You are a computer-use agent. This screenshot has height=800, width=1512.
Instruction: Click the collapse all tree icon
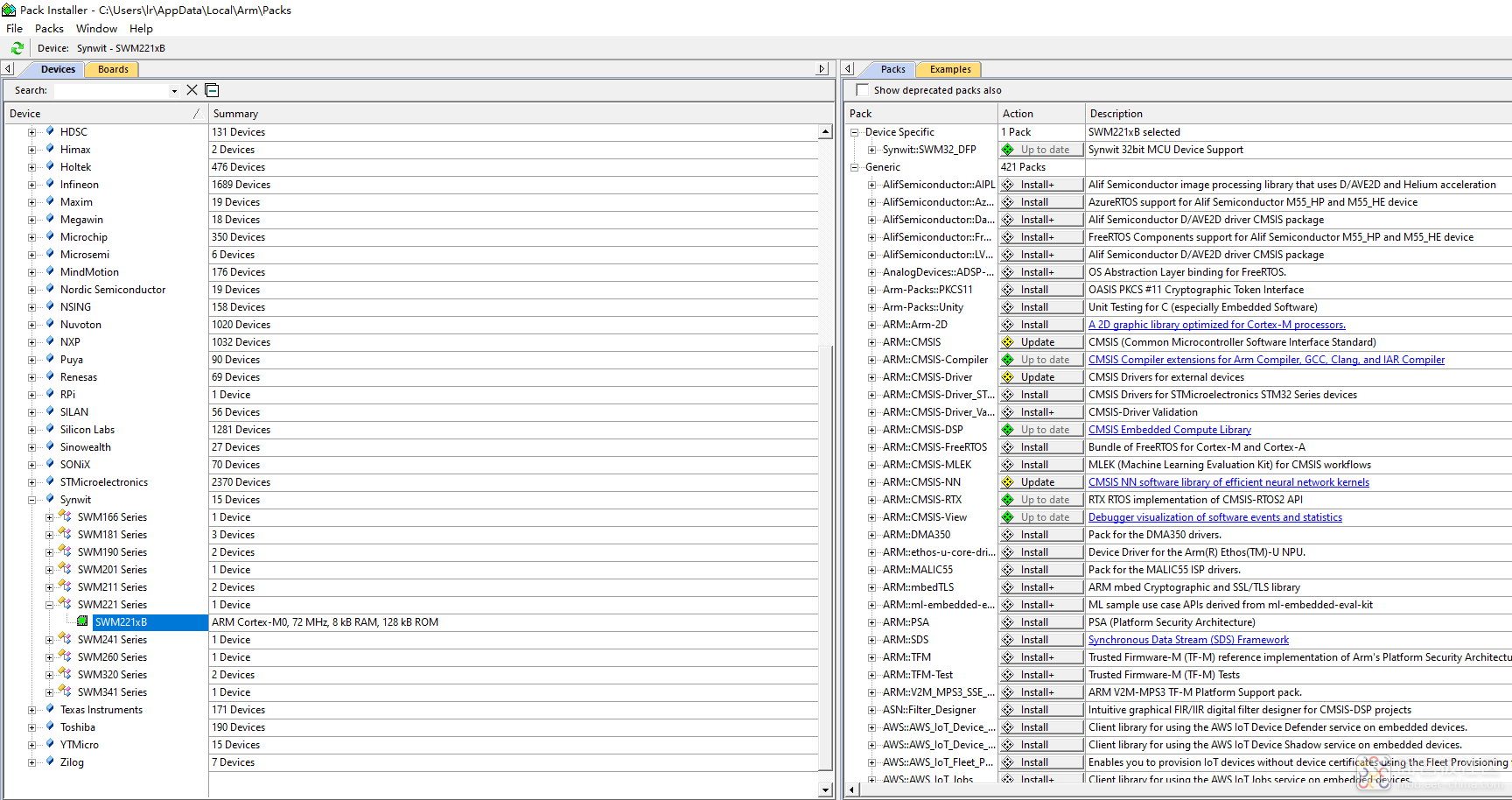pyautogui.click(x=212, y=90)
